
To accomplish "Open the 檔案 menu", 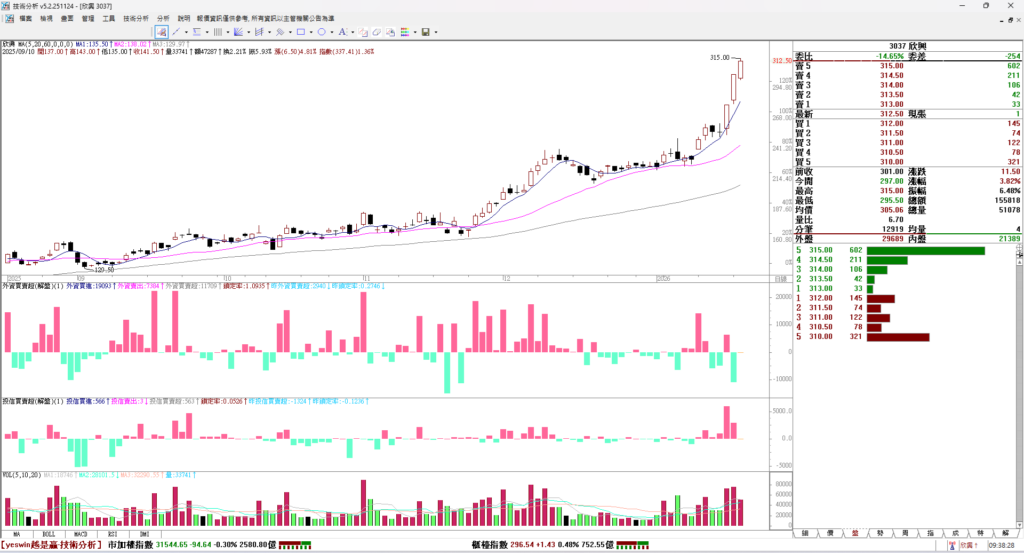I will click(x=24, y=18).
